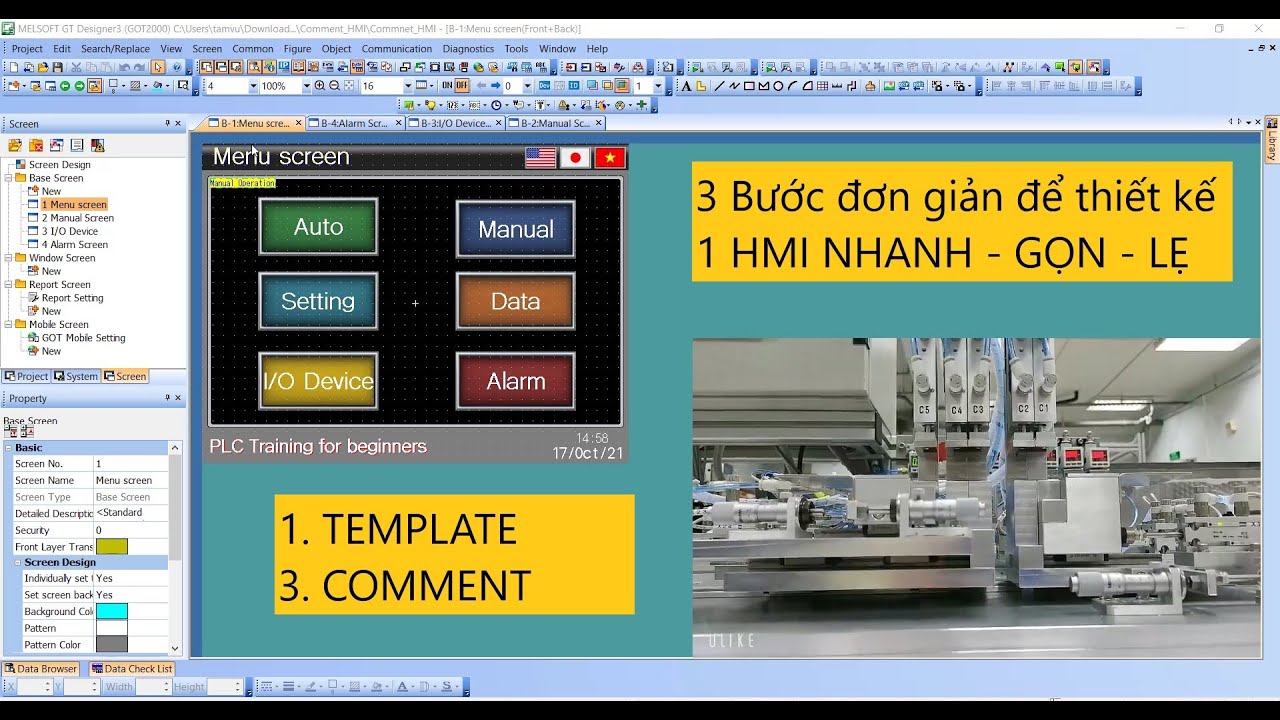This screenshot has width=1280, height=720.
Task: Click the Vietnam flag language button
Action: 610,158
